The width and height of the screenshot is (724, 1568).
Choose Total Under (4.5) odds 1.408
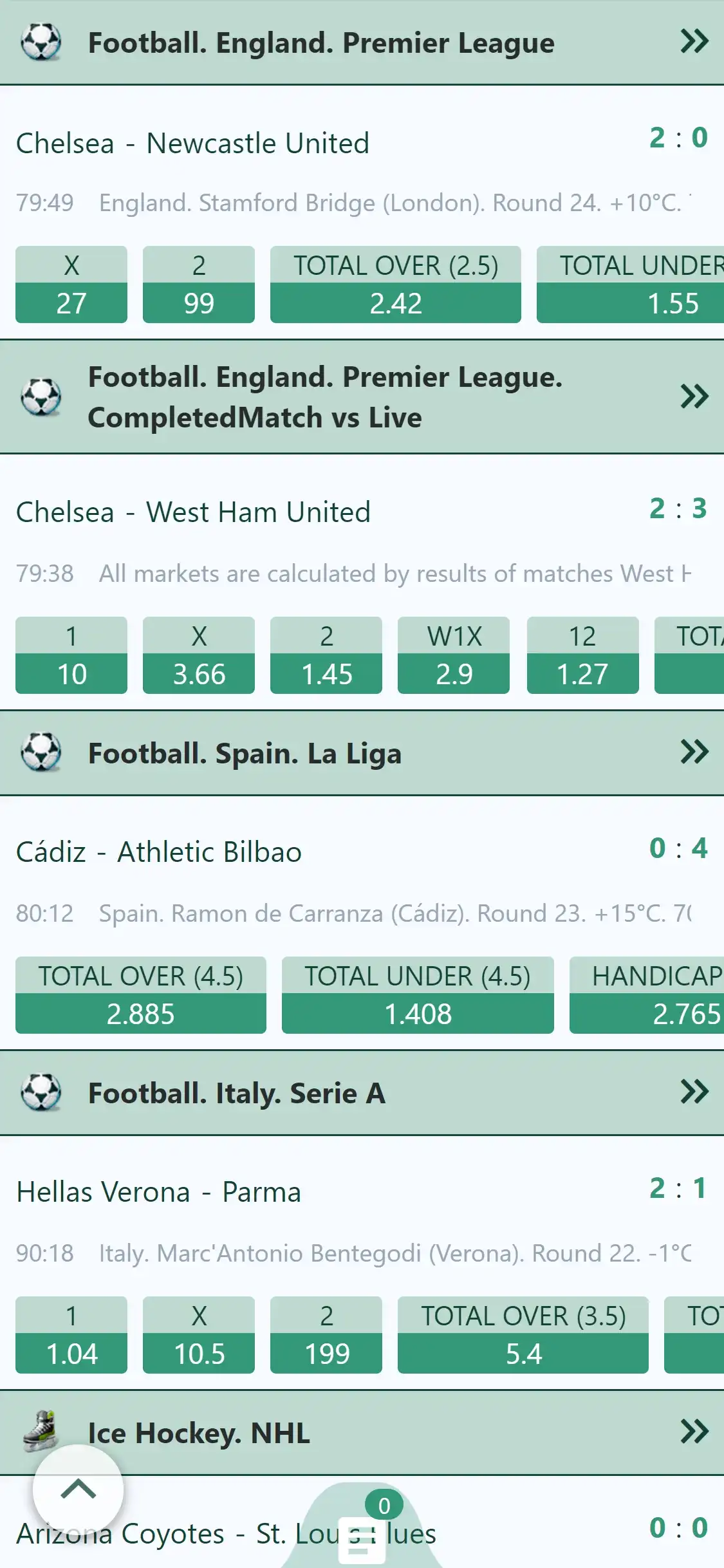tap(418, 995)
